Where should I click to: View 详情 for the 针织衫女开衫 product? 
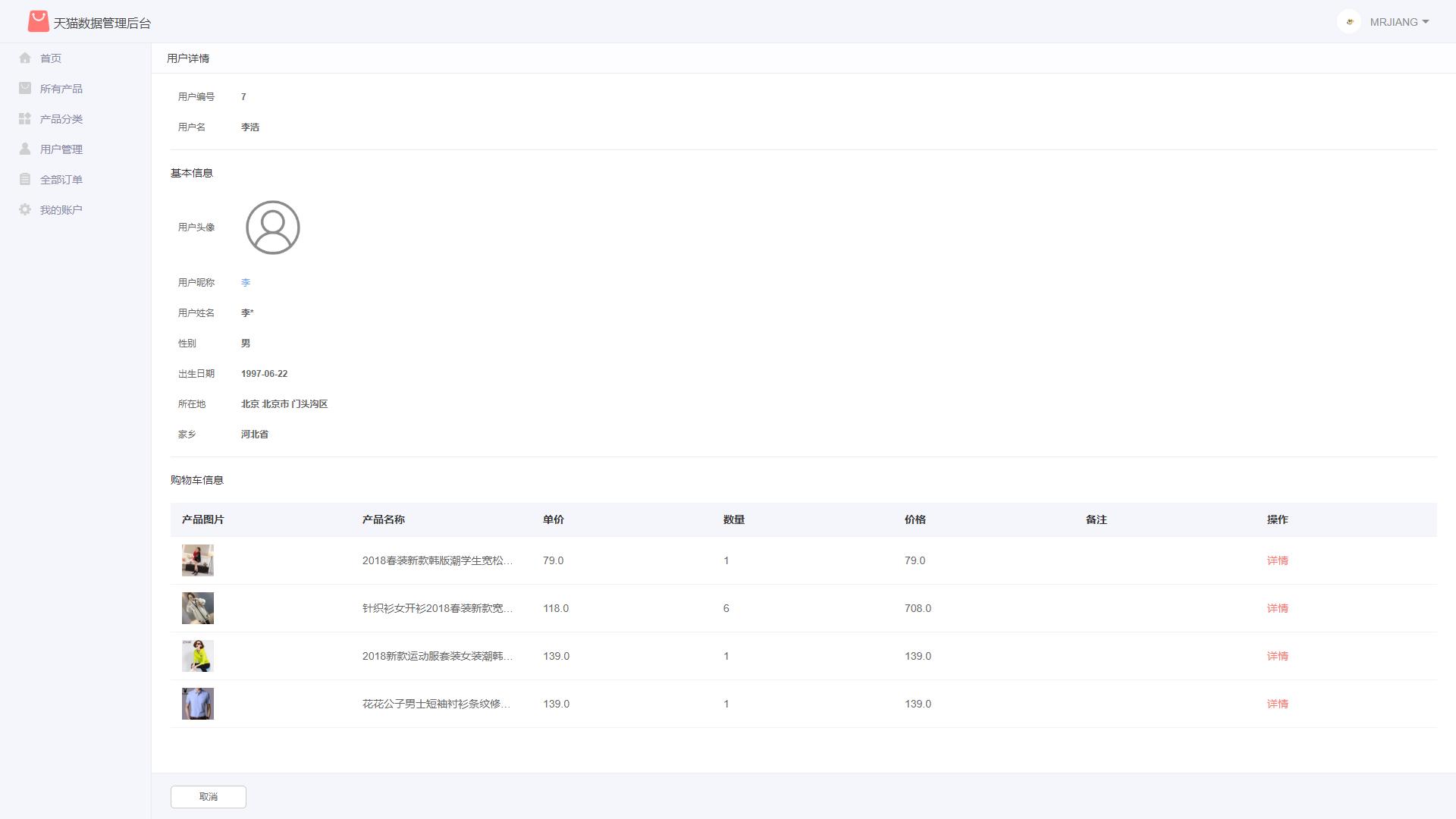click(x=1277, y=608)
